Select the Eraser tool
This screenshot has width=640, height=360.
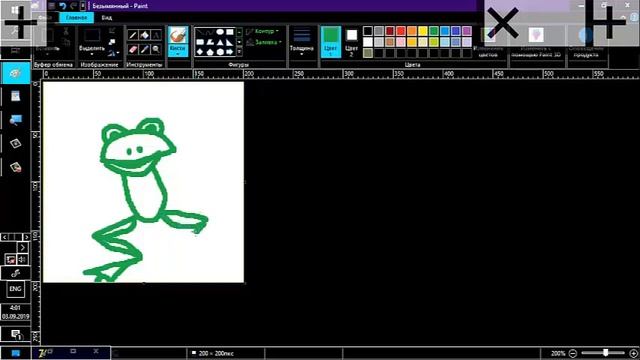click(x=133, y=49)
